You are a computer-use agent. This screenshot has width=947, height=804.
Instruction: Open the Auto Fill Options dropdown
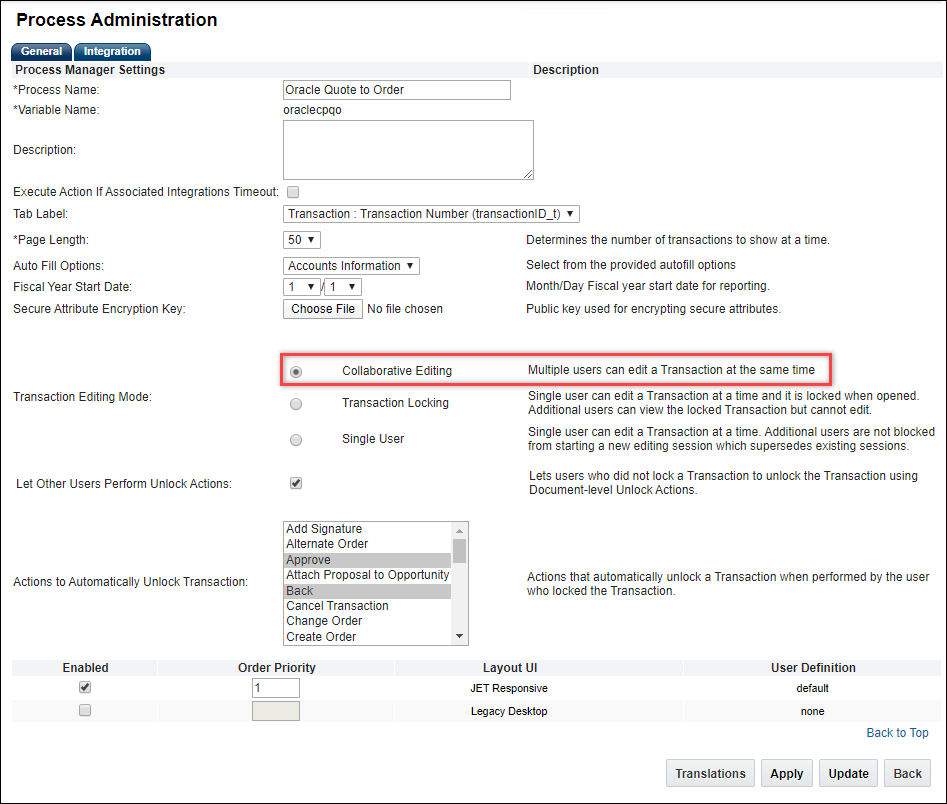click(351, 266)
